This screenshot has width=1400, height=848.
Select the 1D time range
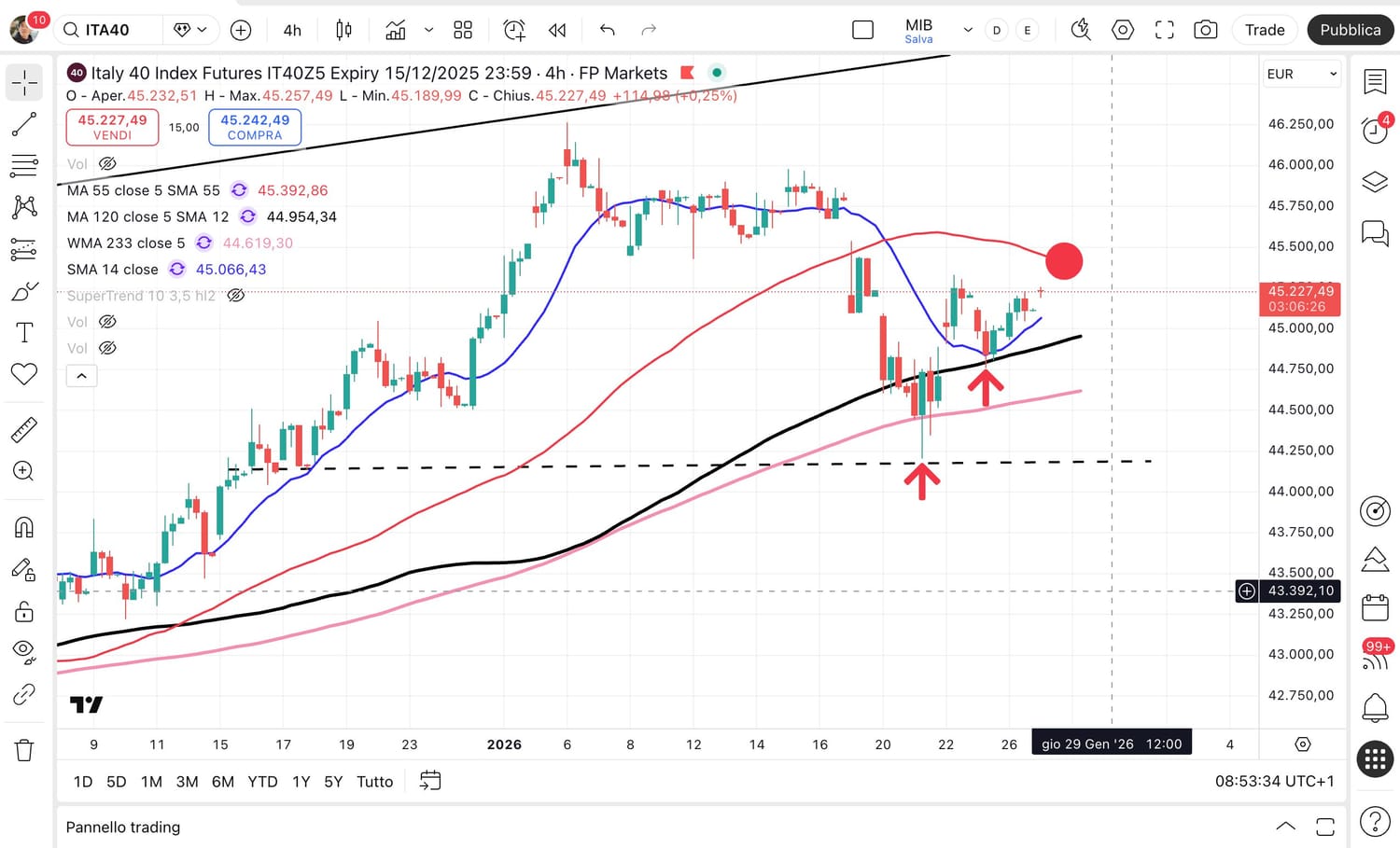point(83,782)
